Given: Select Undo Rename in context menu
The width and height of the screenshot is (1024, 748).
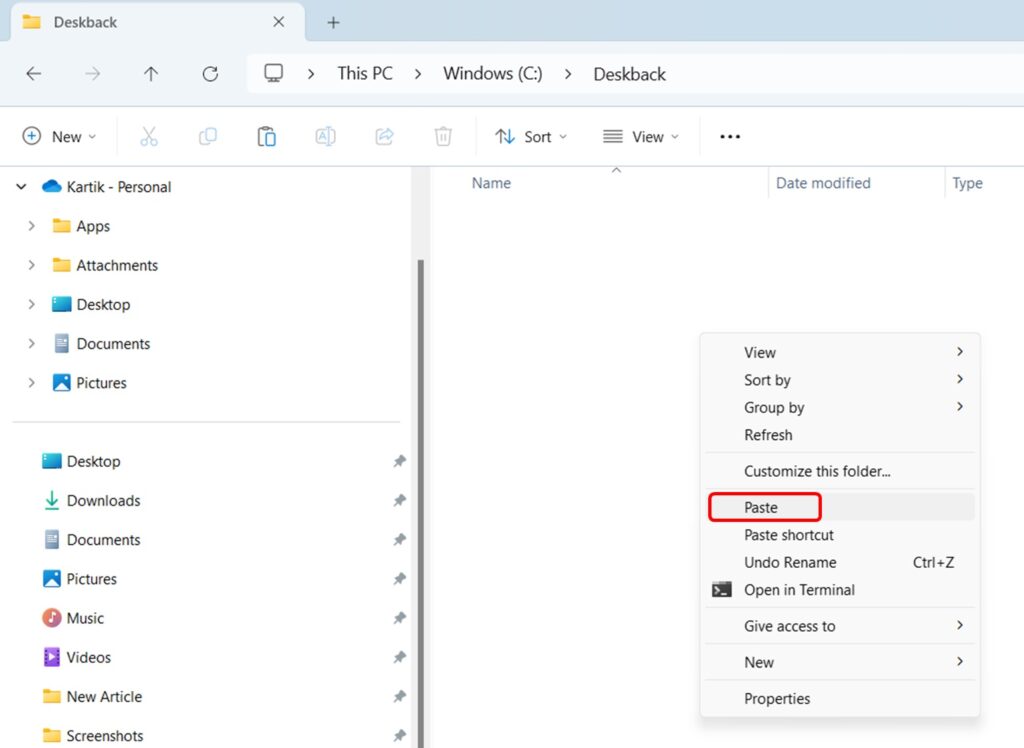Looking at the screenshot, I should (840, 562).
